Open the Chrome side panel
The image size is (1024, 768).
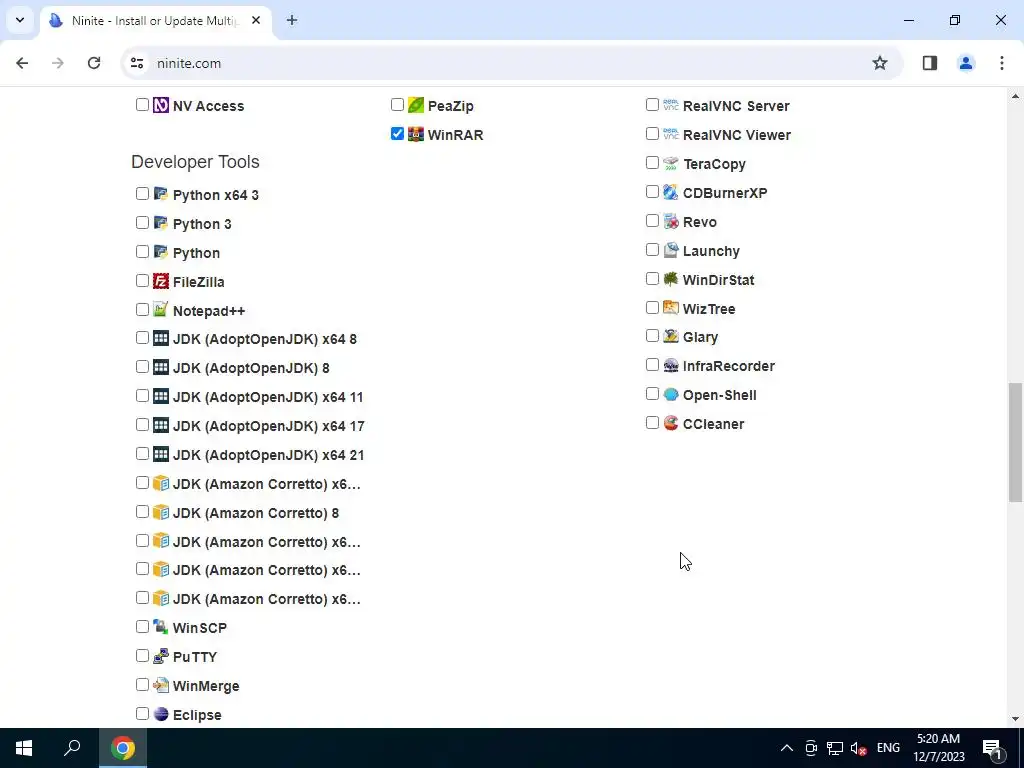(929, 63)
